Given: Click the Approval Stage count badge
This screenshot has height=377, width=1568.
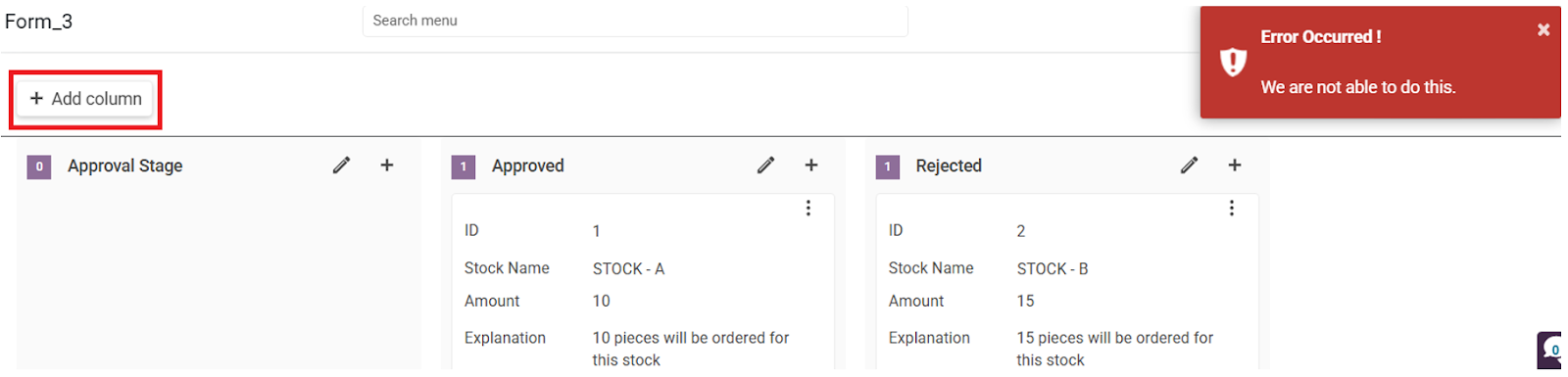Looking at the screenshot, I should [39, 166].
